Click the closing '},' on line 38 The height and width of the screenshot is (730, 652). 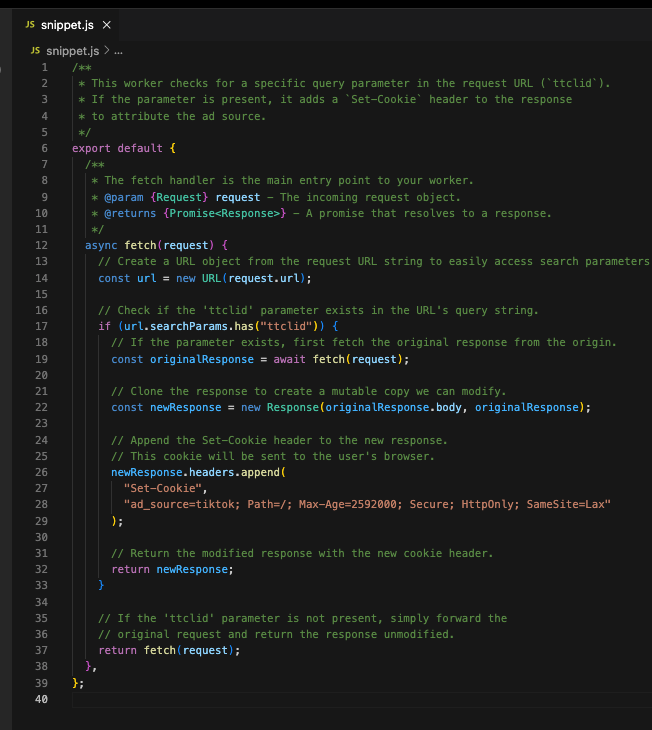[91, 666]
